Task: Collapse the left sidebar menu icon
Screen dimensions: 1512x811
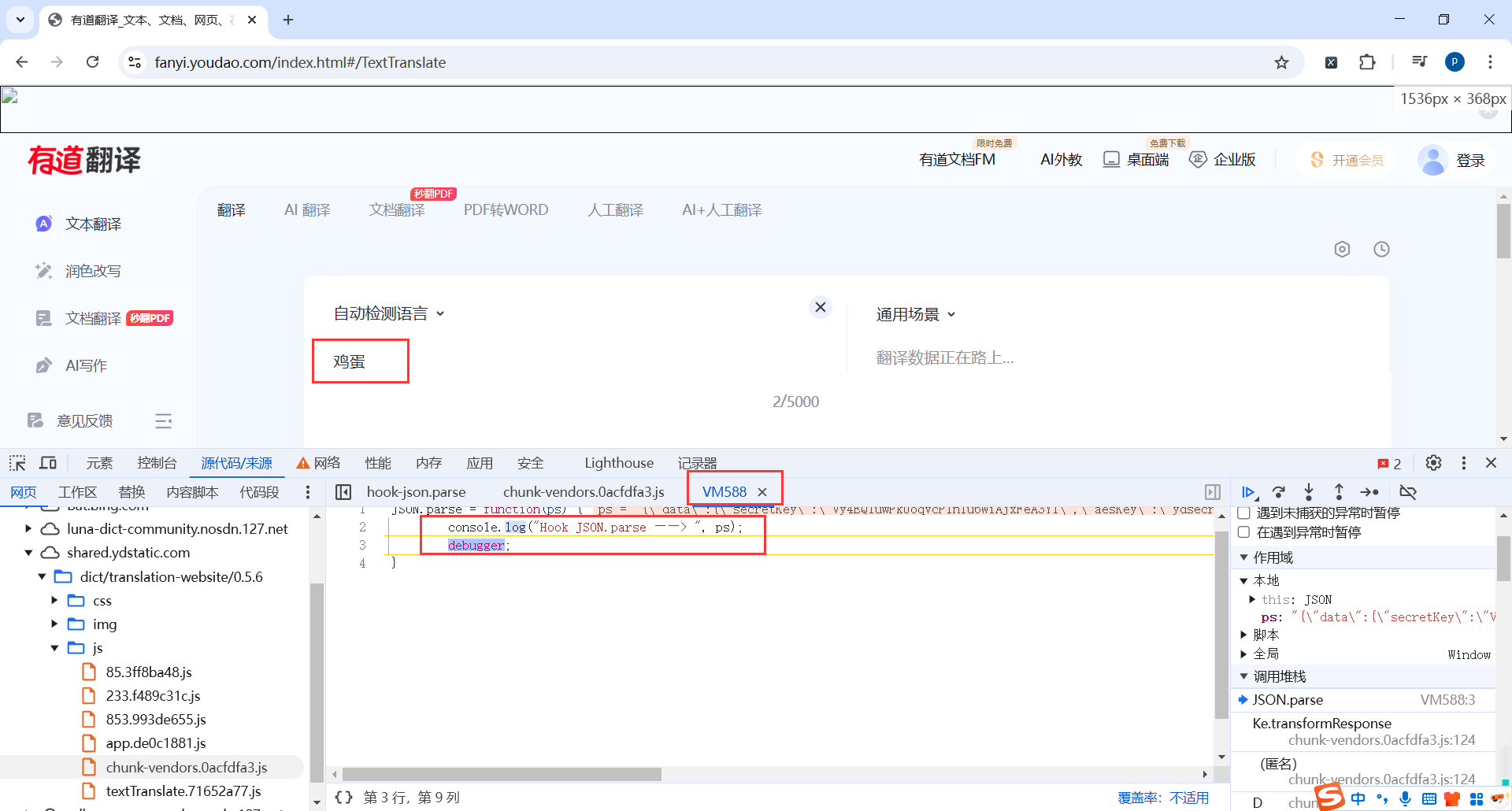Action: coord(163,421)
